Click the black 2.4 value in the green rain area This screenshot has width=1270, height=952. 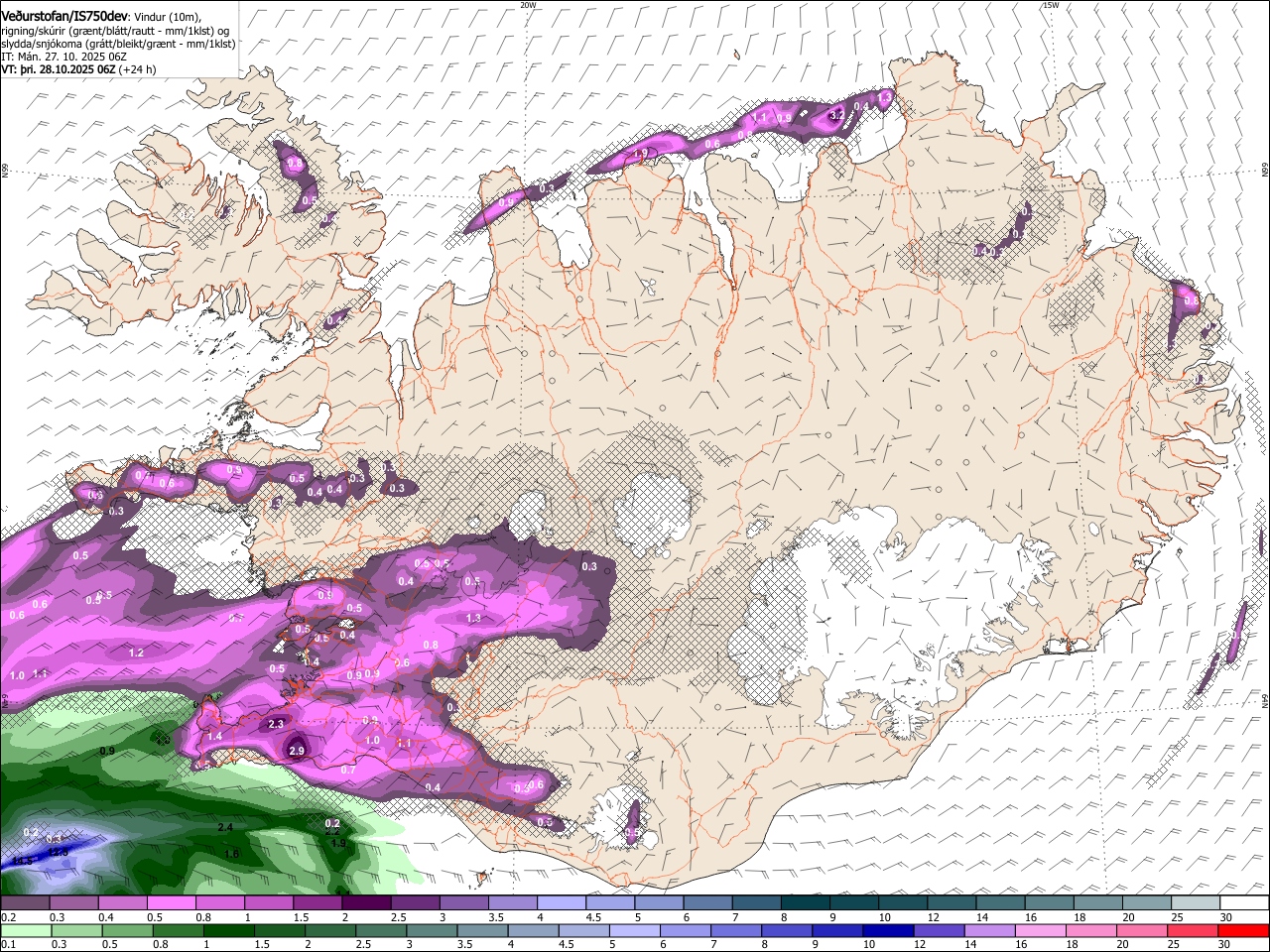tap(225, 827)
